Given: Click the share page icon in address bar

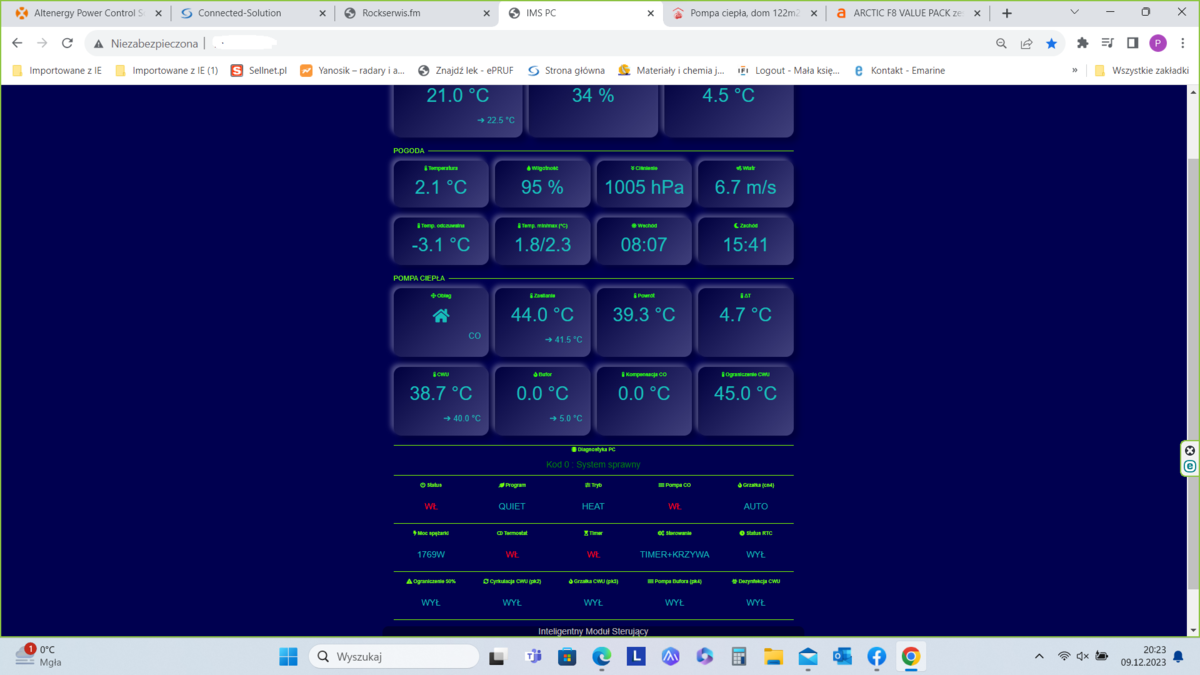Looking at the screenshot, I should pyautogui.click(x=1026, y=43).
